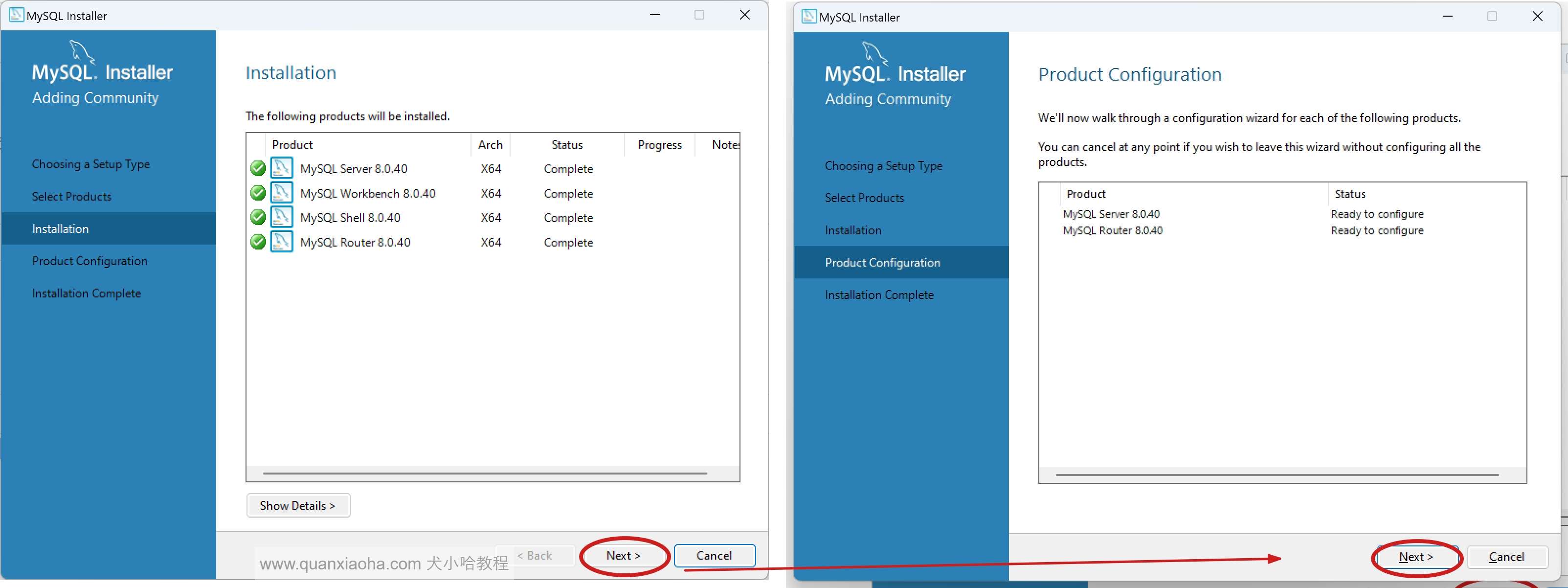Click Complete status of MySQL Workbench row
The height and width of the screenshot is (588, 1568).
pos(568,193)
